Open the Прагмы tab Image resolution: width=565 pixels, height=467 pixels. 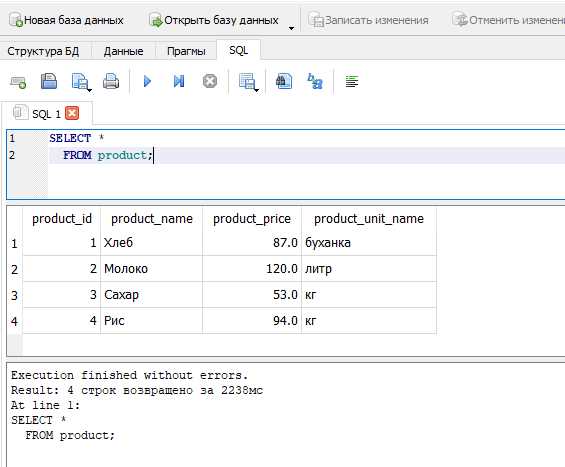click(x=186, y=51)
